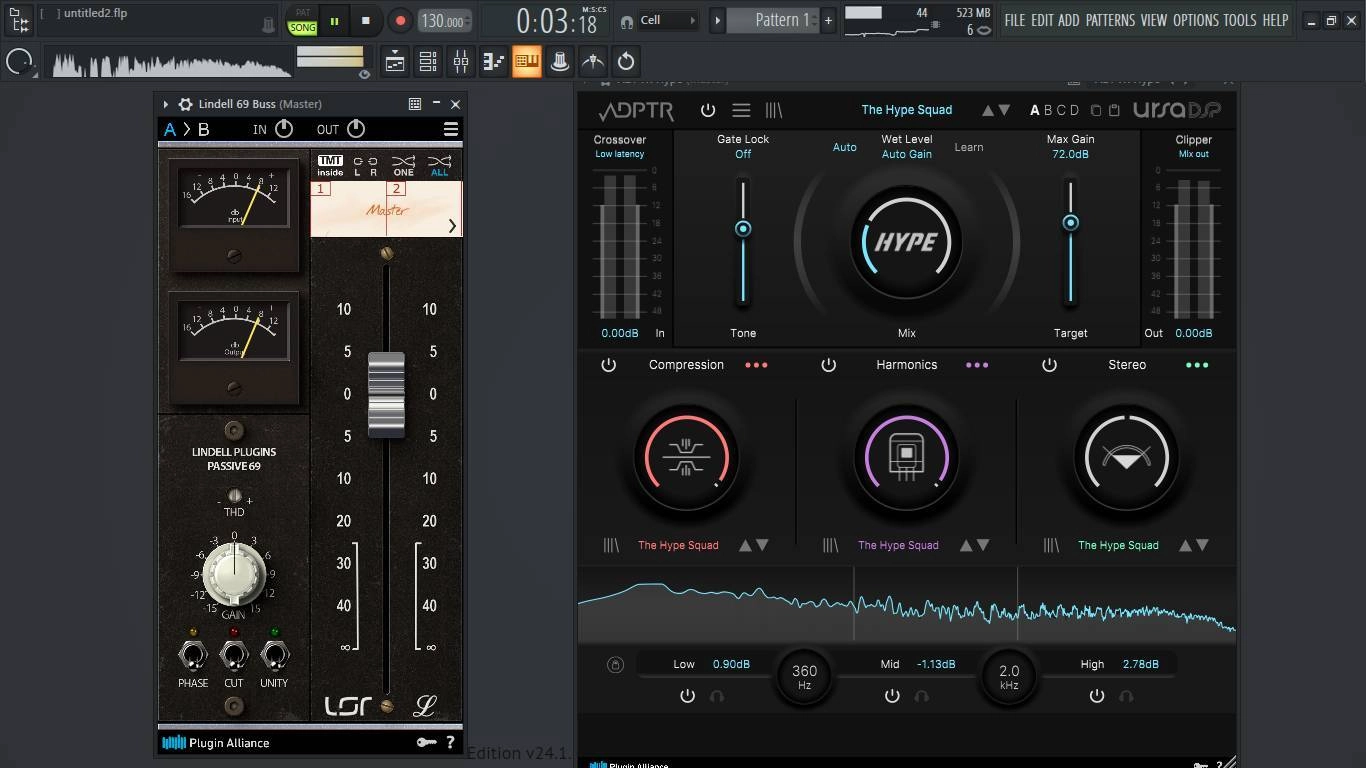Viewport: 1366px width, 768px height.
Task: Open Lindell 69 Buss preset grid icon
Action: click(x=415, y=103)
